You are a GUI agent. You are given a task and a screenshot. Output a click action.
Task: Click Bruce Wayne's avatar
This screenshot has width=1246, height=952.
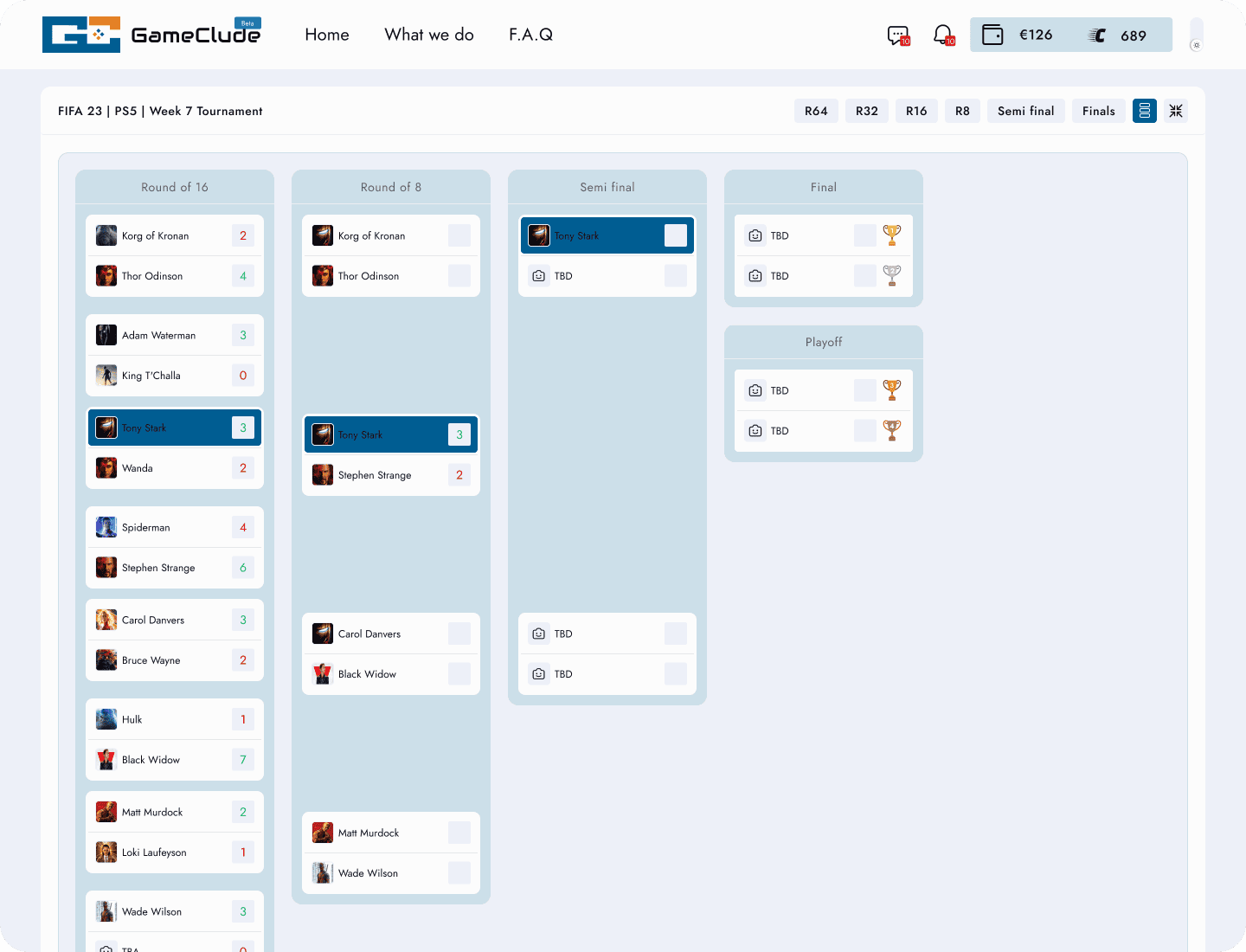(106, 660)
